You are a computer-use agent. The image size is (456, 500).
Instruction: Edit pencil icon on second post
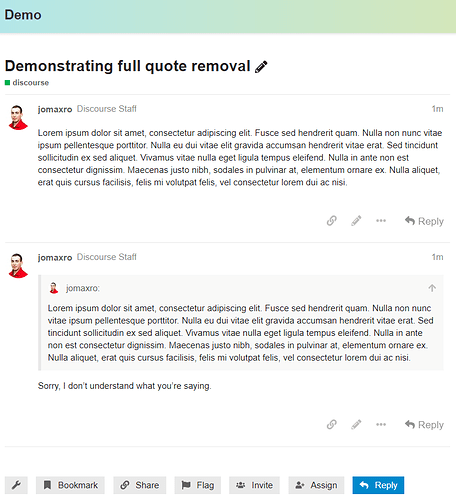[x=356, y=424]
